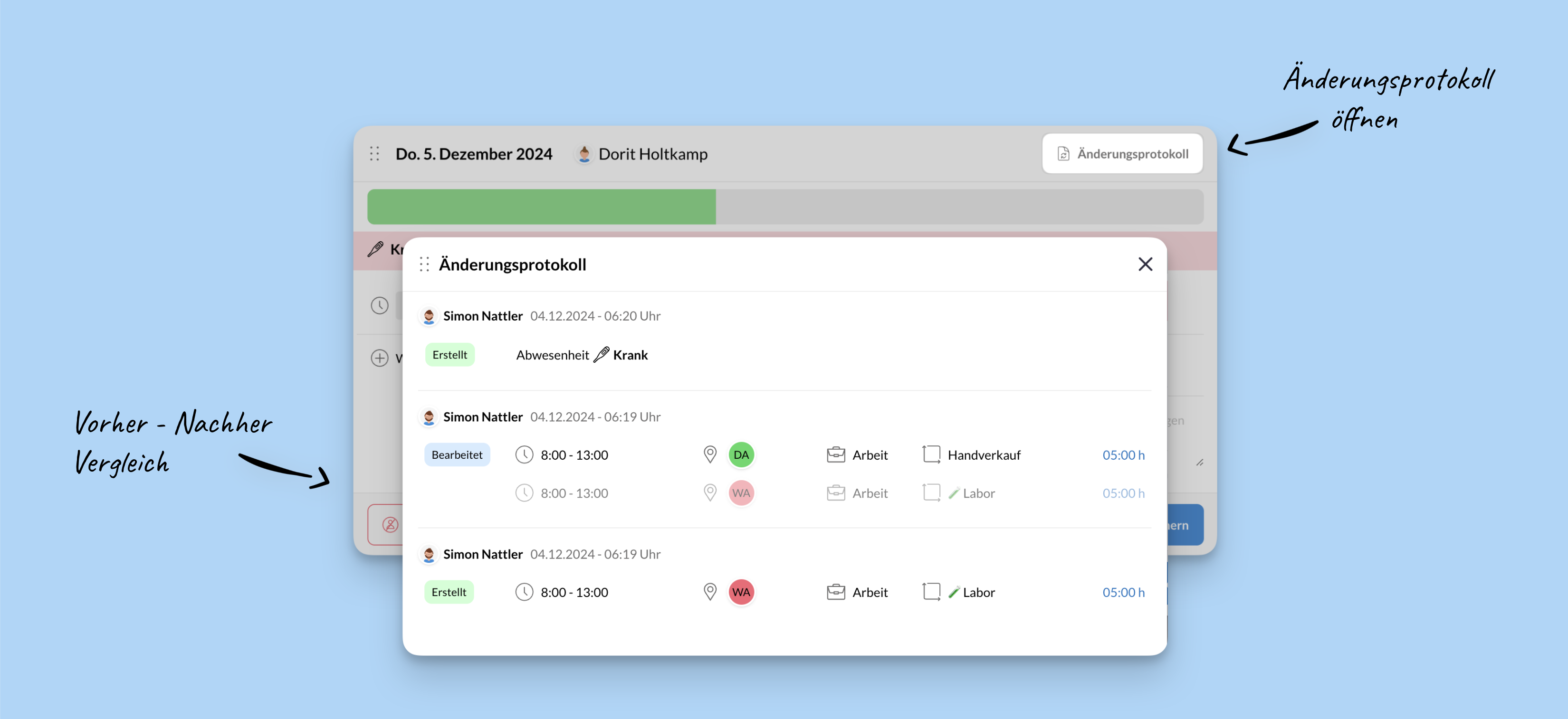Viewport: 1568px width, 719px height.
Task: Click the Bearbeitet status tag
Action: (457, 454)
